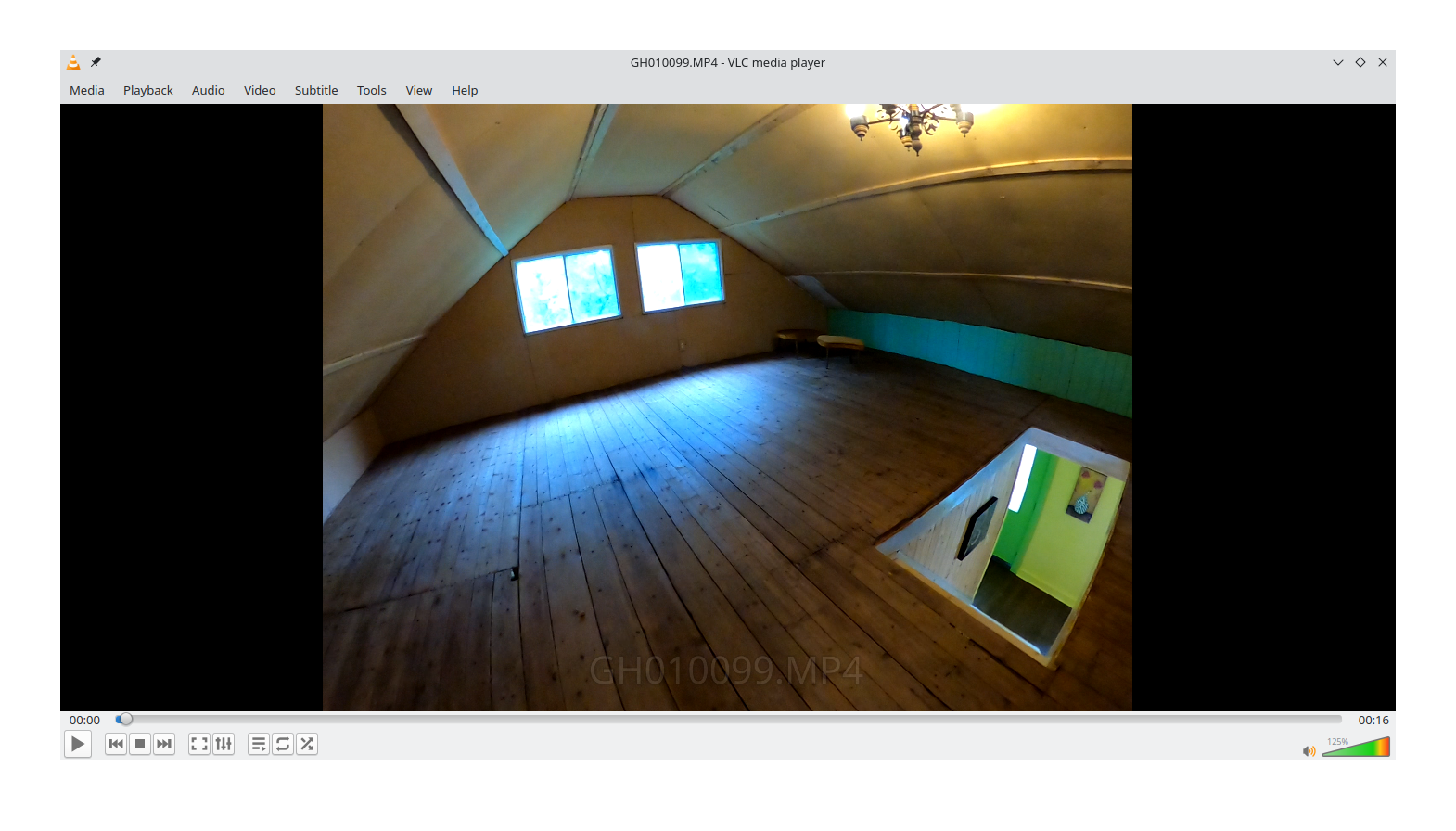Viewport: 1456px width, 831px height.
Task: Open the Media menu
Action: click(x=87, y=90)
